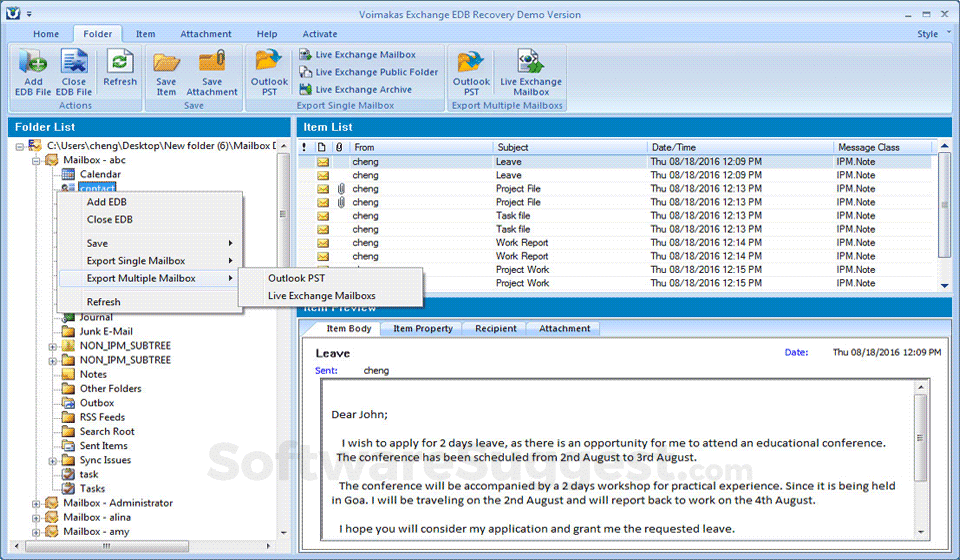Collapse the Mailbox - abc node
This screenshot has height=560, width=960.
(x=36, y=160)
